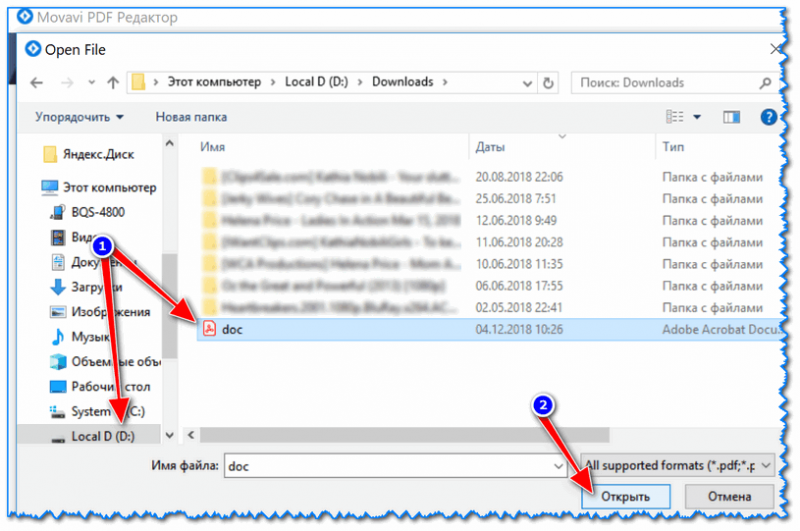This screenshot has width=800, height=531.
Task: Select folder dated 11.06.2018 20:28
Action: coord(488,242)
